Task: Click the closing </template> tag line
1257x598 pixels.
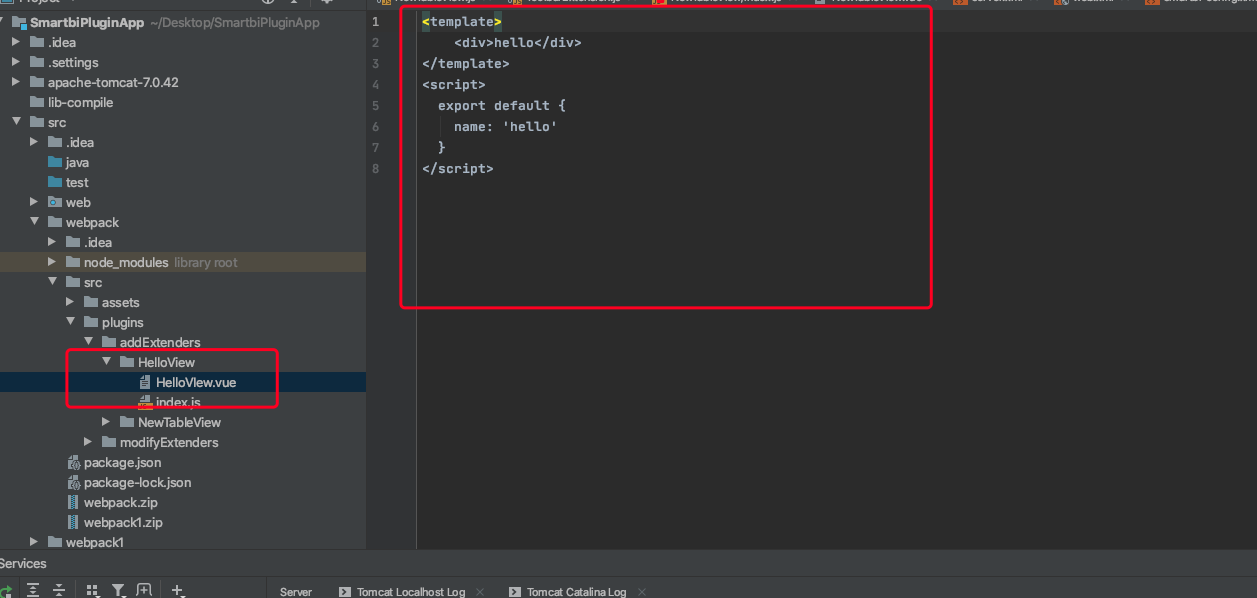Action: (x=466, y=63)
